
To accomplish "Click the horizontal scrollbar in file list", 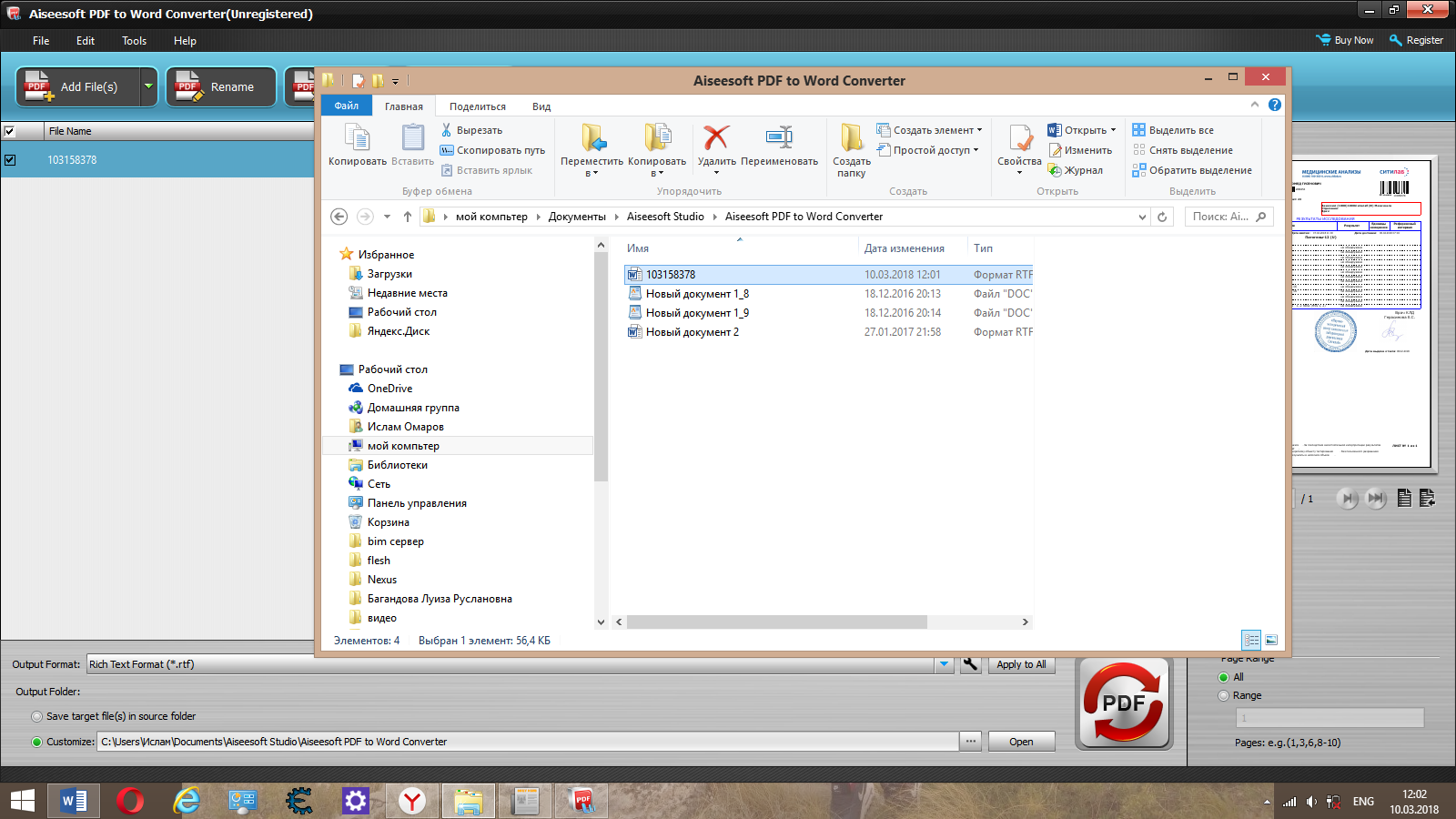I will [x=777, y=622].
